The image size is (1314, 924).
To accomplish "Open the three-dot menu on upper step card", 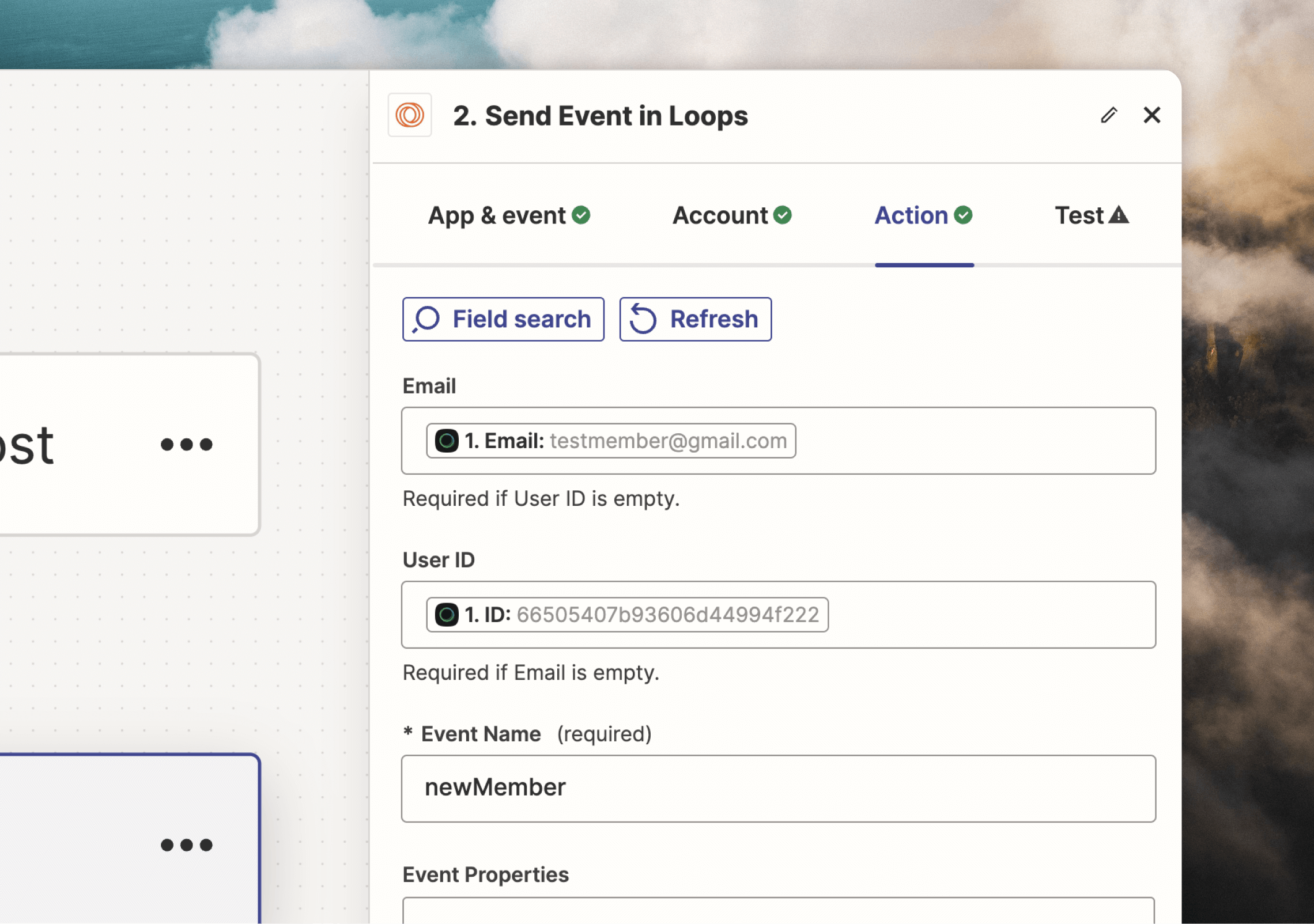I will [x=187, y=444].
